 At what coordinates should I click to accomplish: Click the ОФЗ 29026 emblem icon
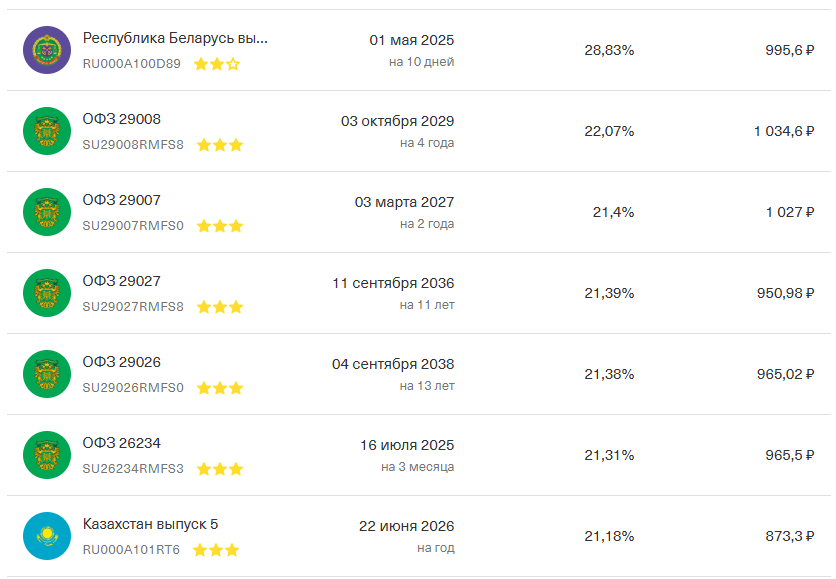coord(47,374)
